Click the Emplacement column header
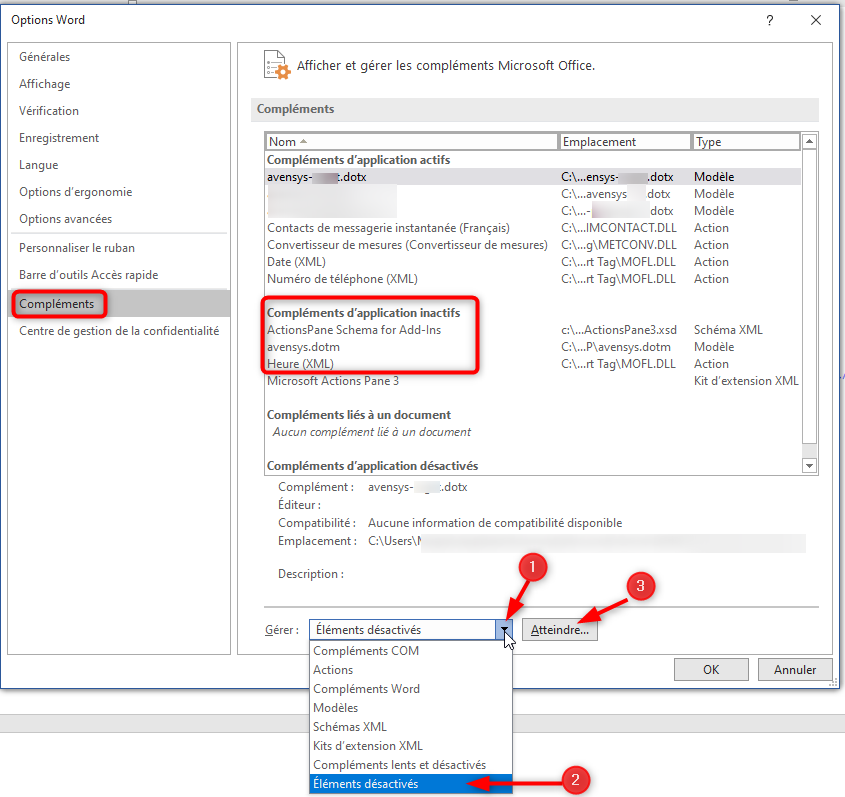The image size is (845, 797). coord(624,142)
